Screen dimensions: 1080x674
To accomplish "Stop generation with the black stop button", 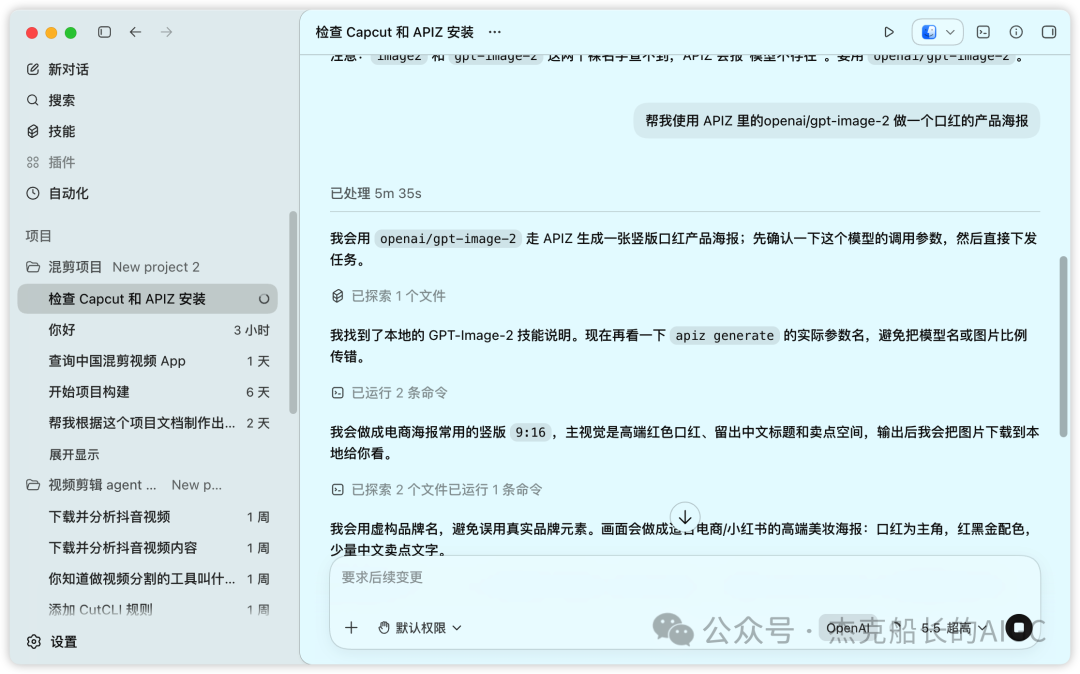I will coord(1019,627).
